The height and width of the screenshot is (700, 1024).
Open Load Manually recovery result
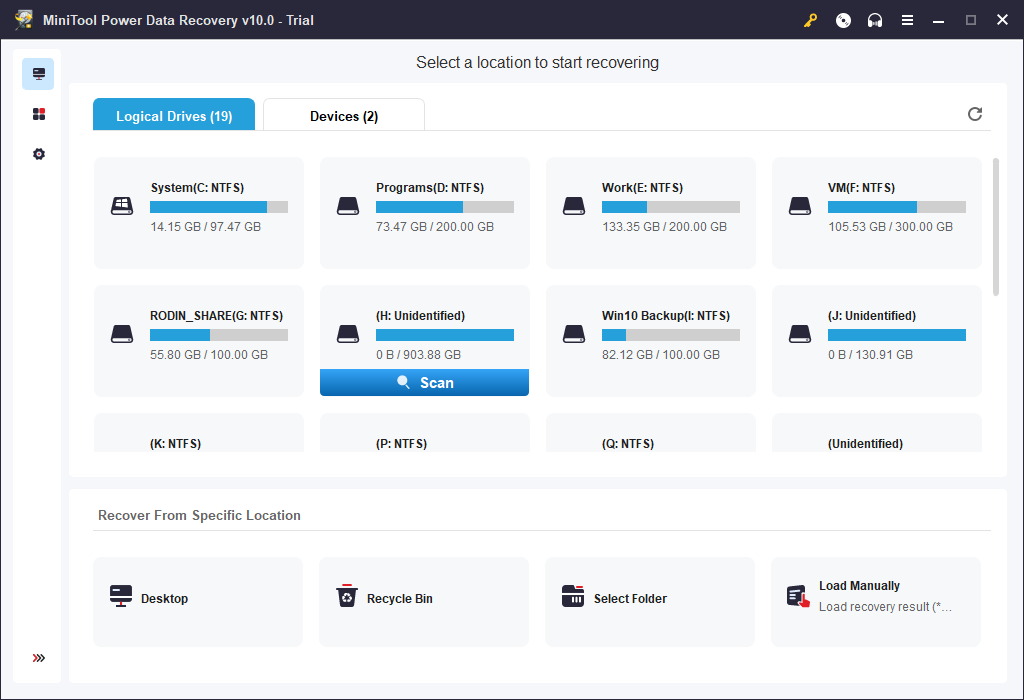(x=875, y=601)
